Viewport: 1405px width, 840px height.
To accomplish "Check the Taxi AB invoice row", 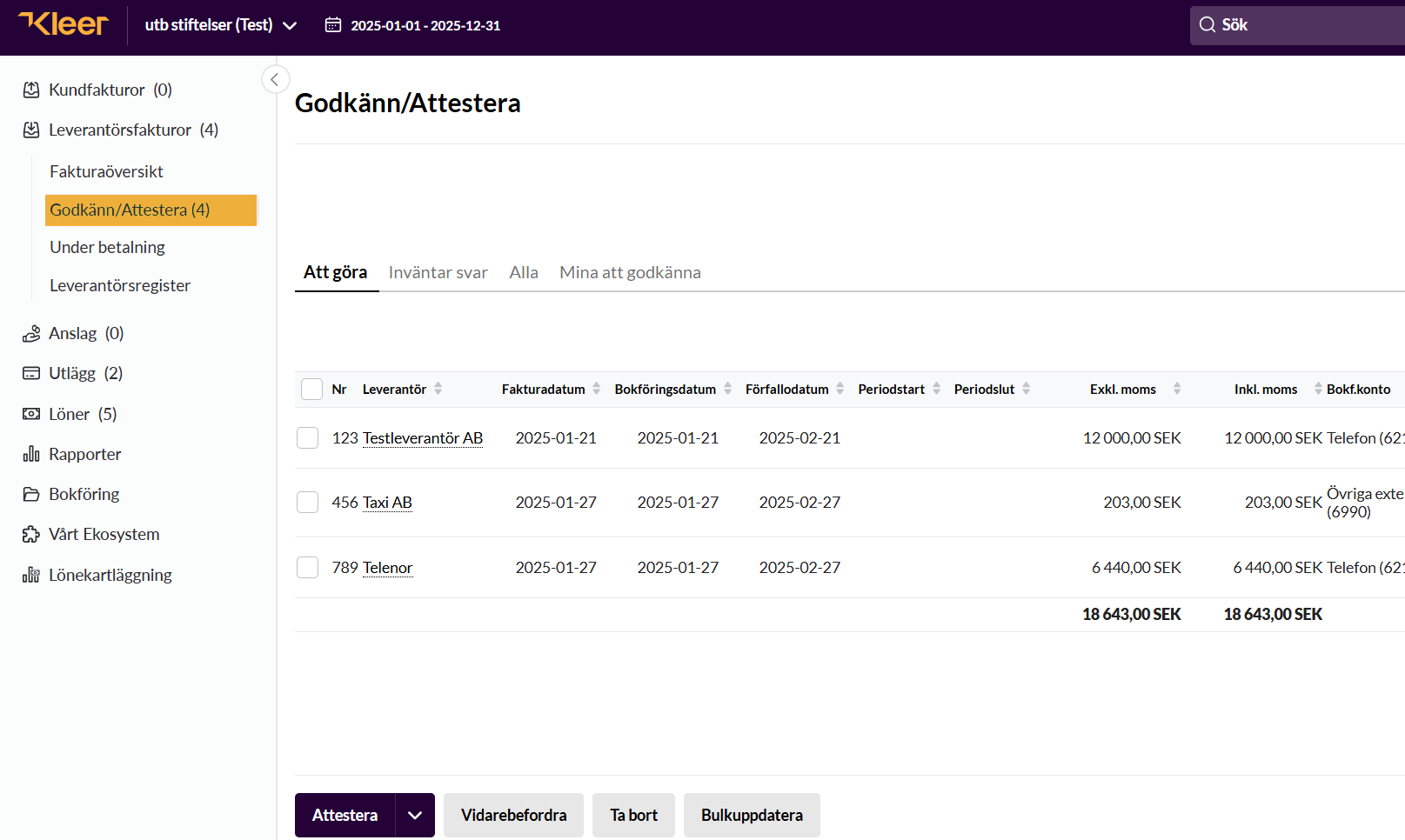I will coord(308,502).
